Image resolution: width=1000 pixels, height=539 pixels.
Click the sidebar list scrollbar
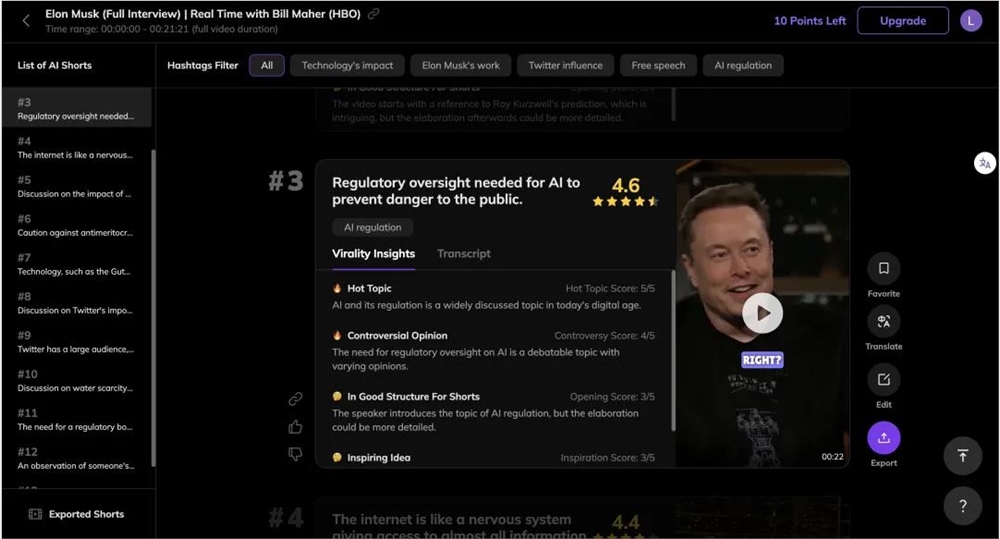[x=153, y=308]
